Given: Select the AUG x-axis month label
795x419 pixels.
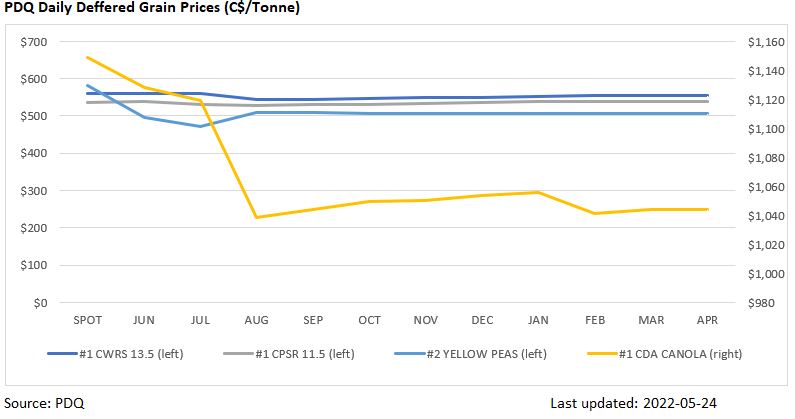Looking at the screenshot, I should click(x=256, y=320).
